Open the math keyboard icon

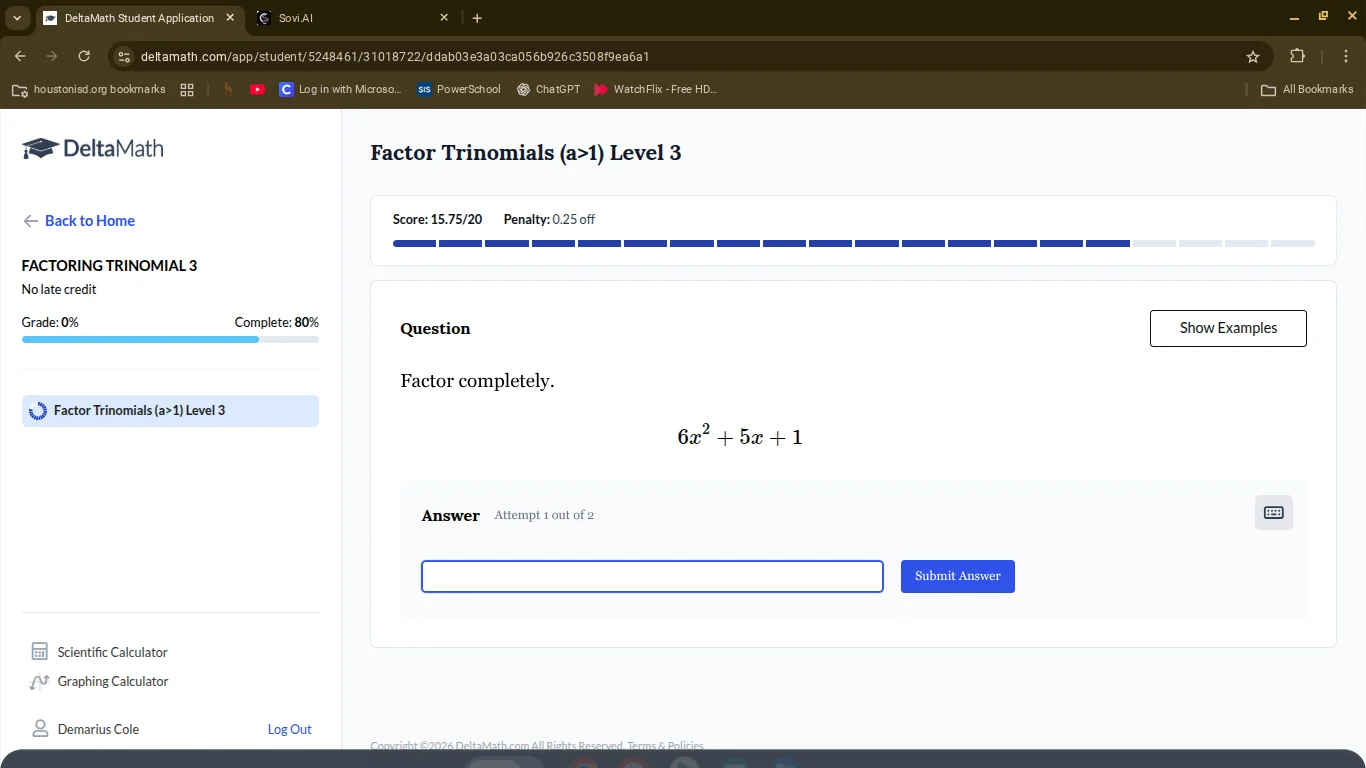(x=1273, y=513)
